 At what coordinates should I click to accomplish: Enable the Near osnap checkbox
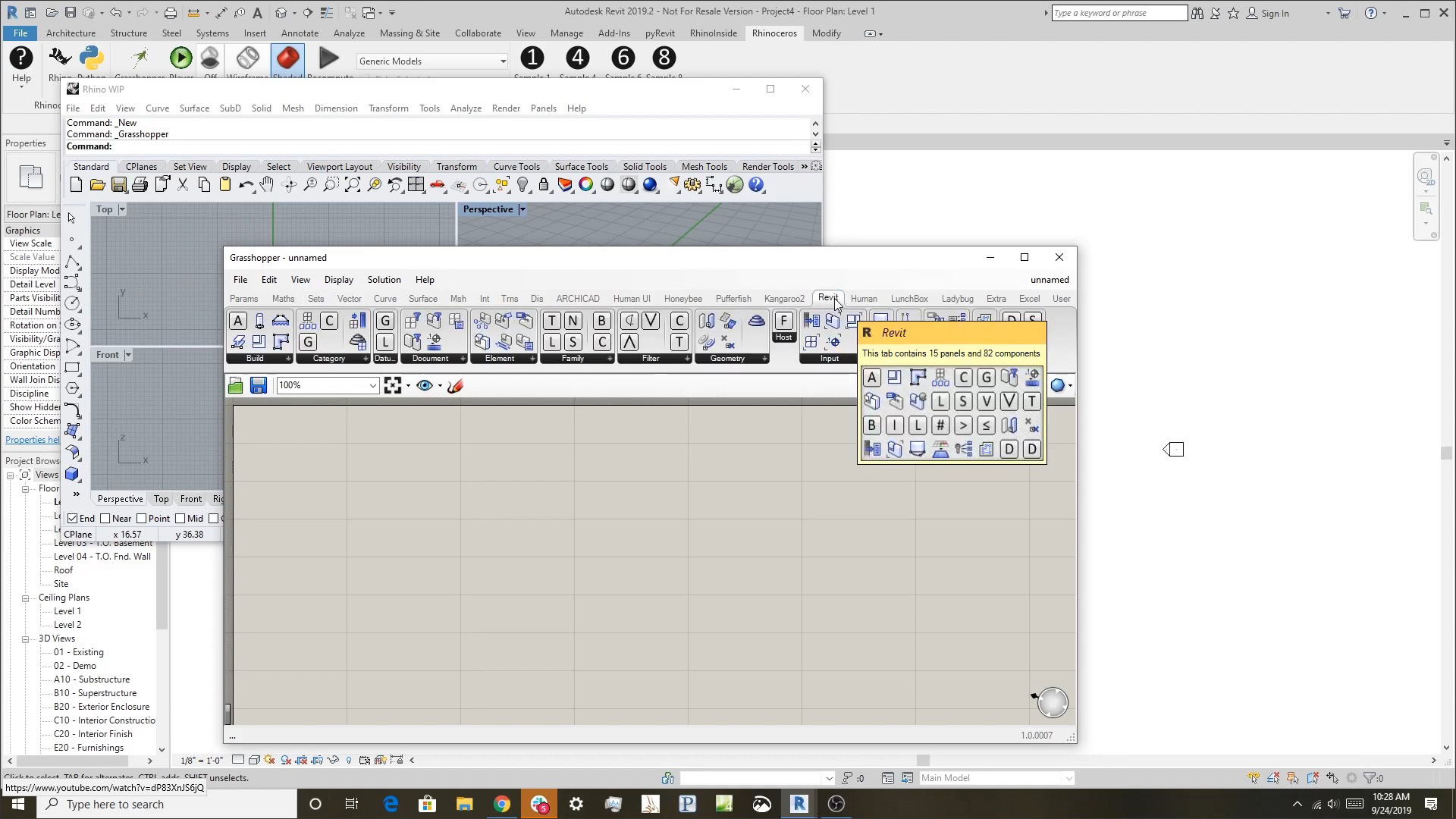pos(105,519)
